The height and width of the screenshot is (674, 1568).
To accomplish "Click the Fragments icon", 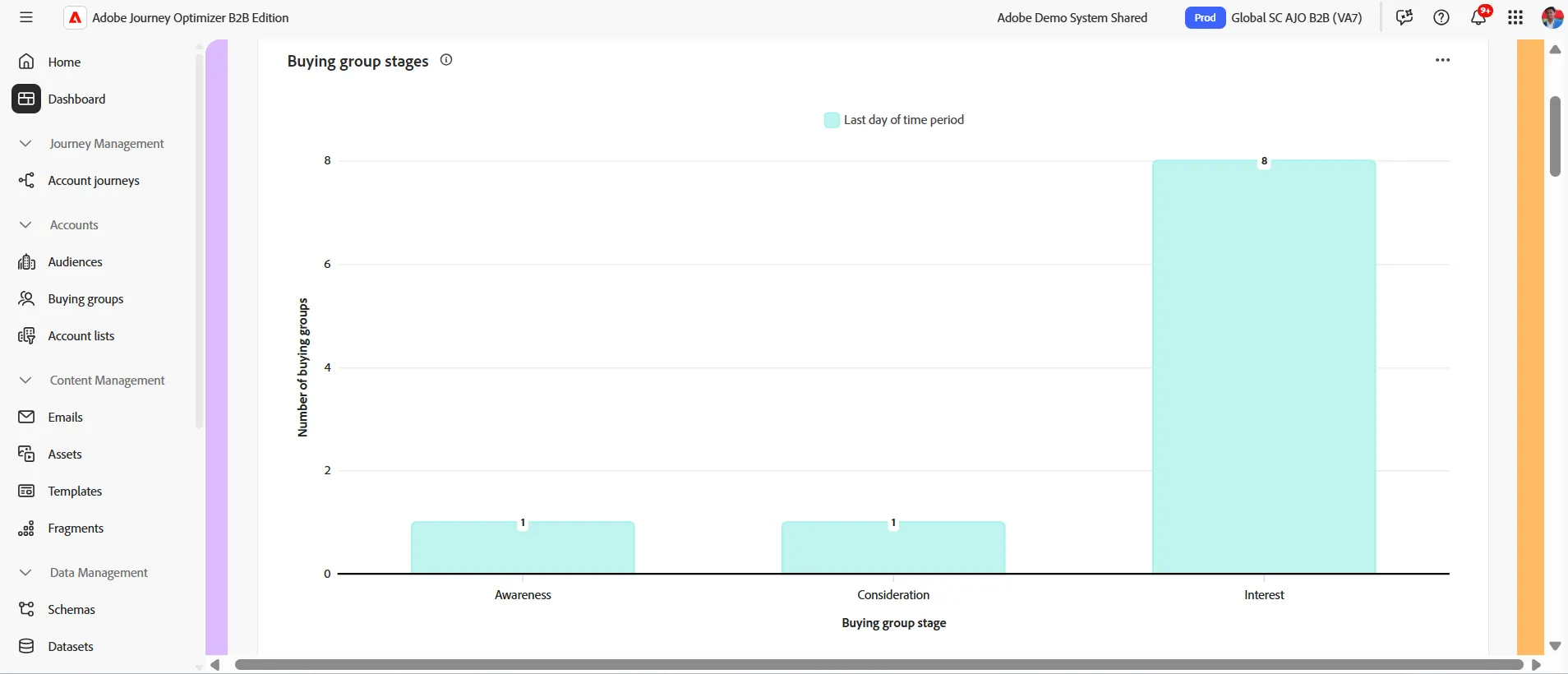I will point(26,528).
